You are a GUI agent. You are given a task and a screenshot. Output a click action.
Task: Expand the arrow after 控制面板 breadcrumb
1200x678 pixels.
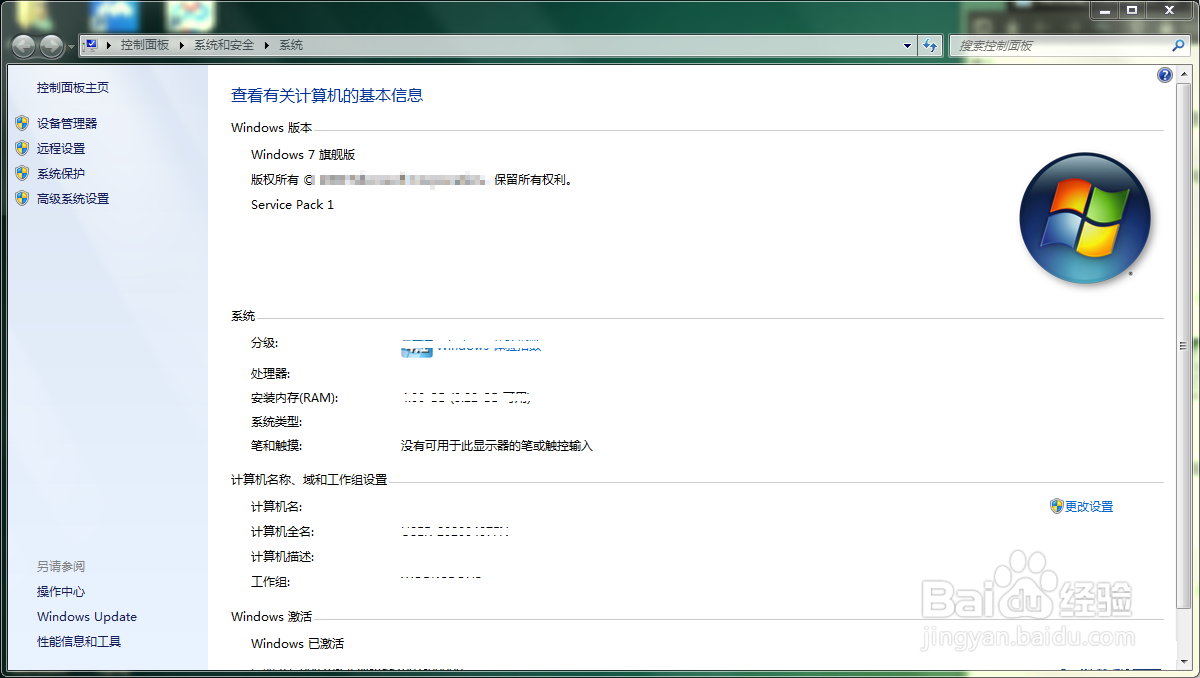(x=182, y=45)
